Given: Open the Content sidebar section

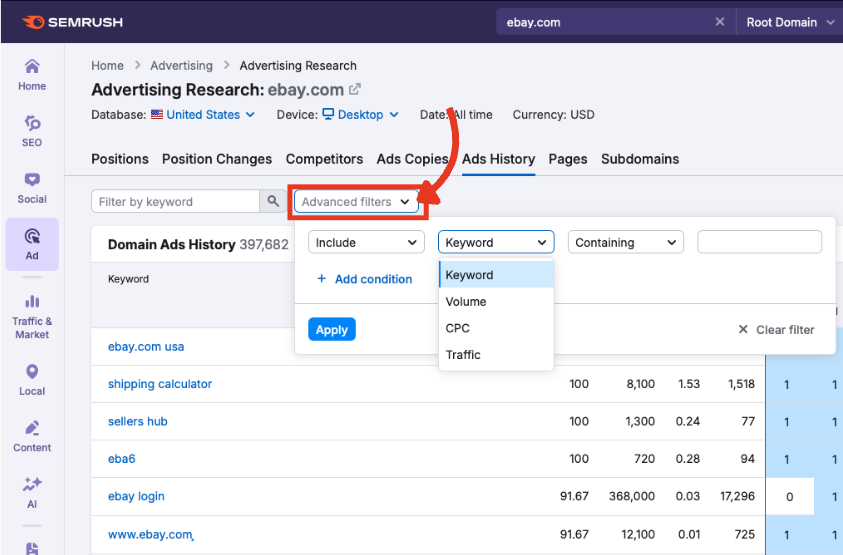Looking at the screenshot, I should click(32, 436).
